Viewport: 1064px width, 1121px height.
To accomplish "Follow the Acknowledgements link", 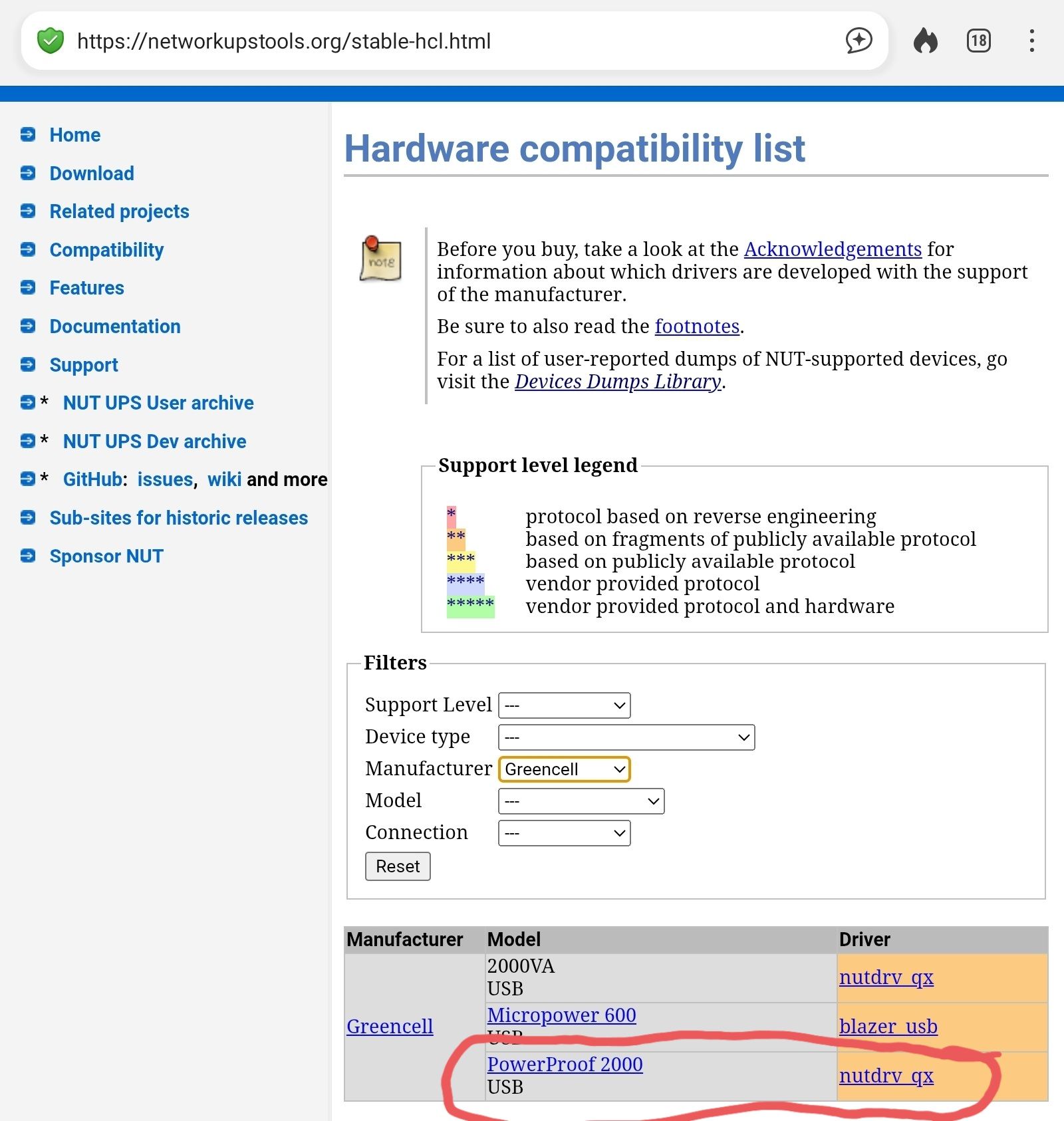I will click(x=833, y=249).
